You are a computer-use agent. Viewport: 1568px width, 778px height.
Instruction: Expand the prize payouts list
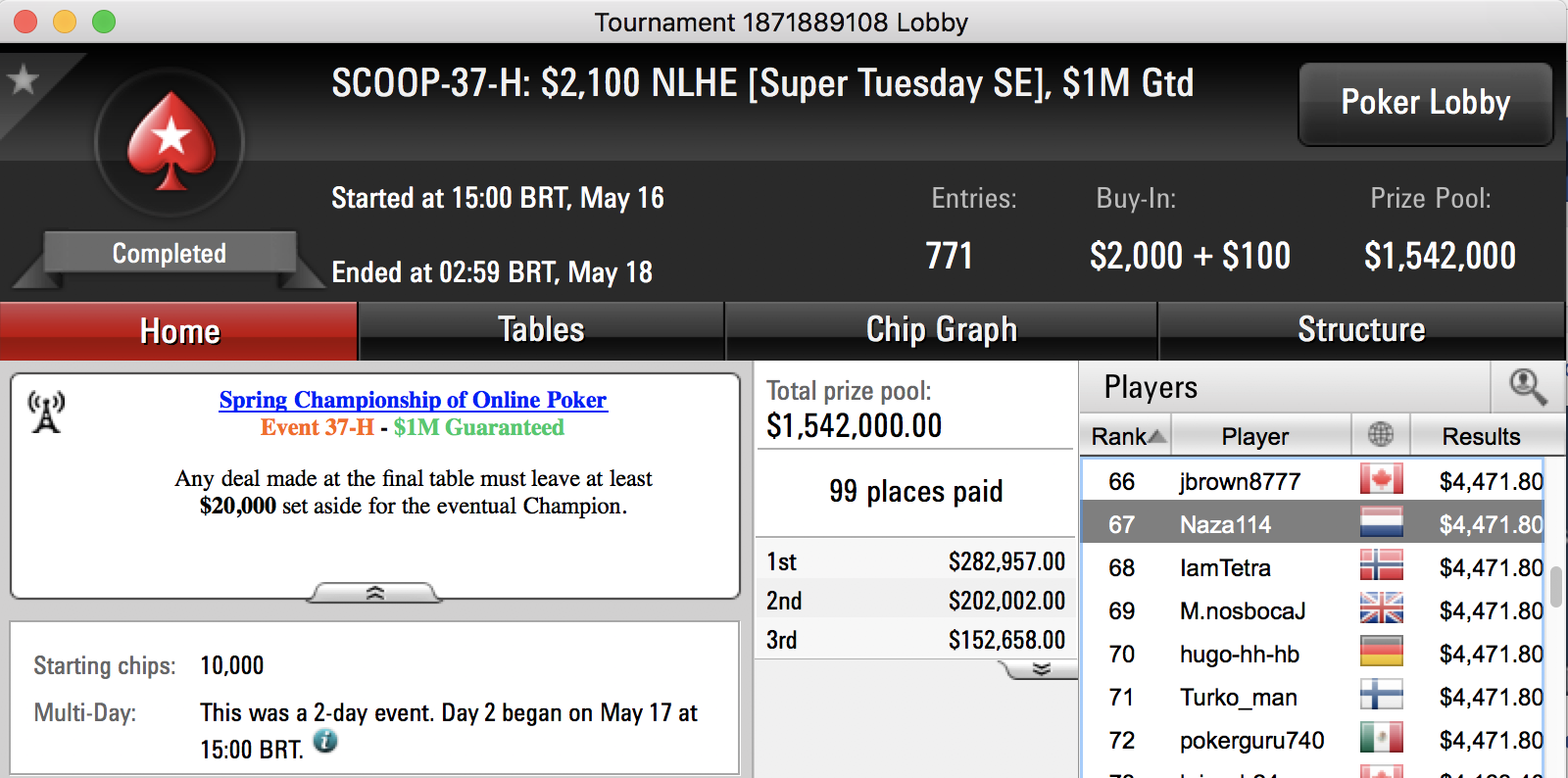coord(1041,669)
